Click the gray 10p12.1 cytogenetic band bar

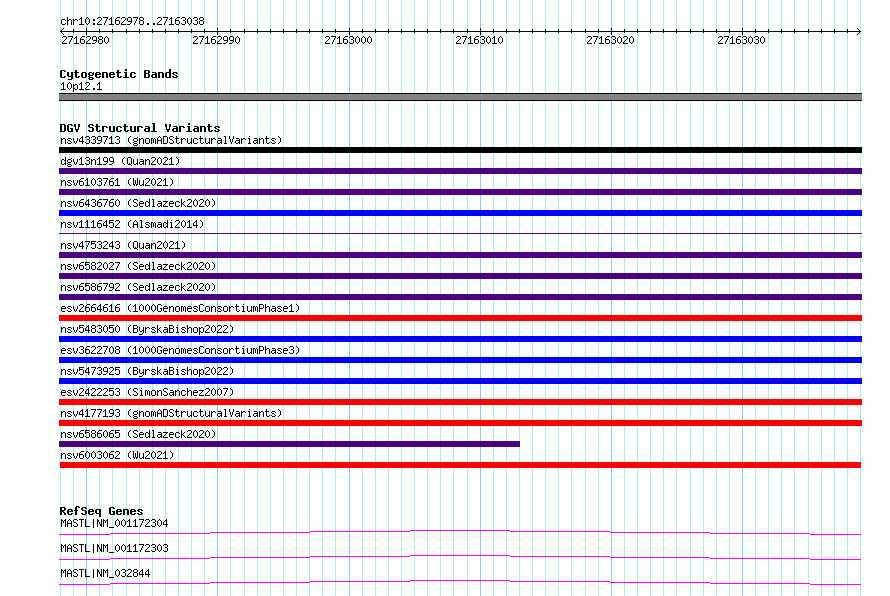coord(460,97)
